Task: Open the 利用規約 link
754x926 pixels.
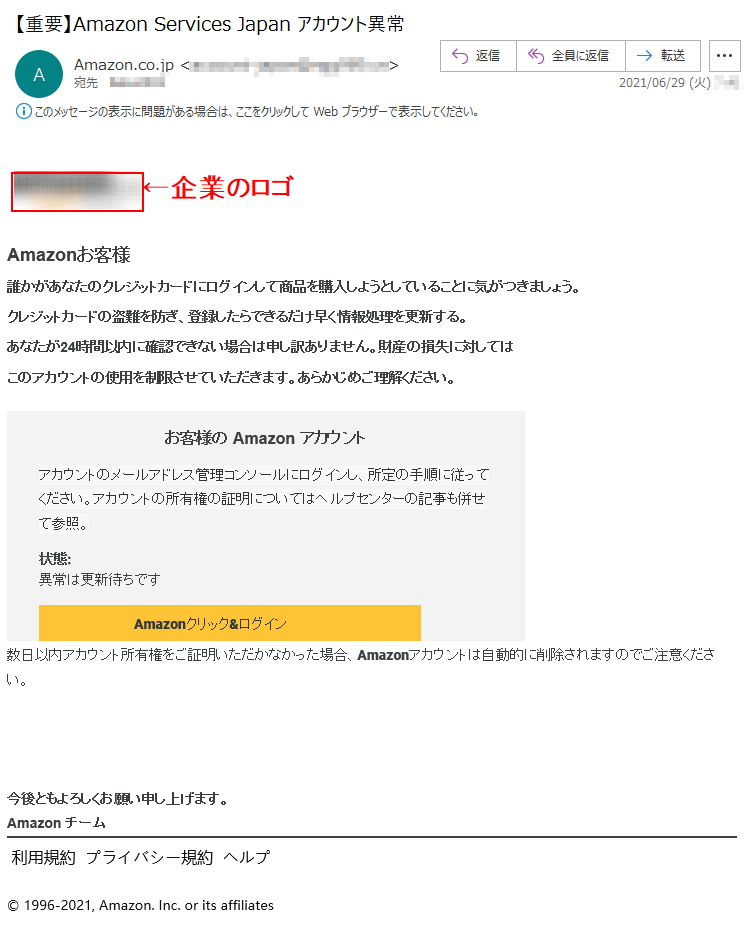Action: pos(44,857)
